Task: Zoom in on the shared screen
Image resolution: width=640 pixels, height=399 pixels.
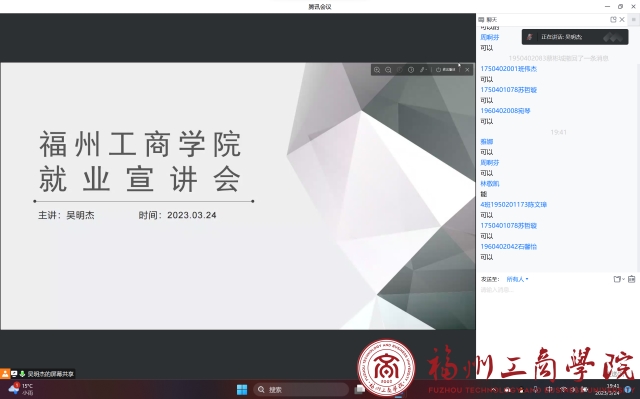Action: (377, 70)
